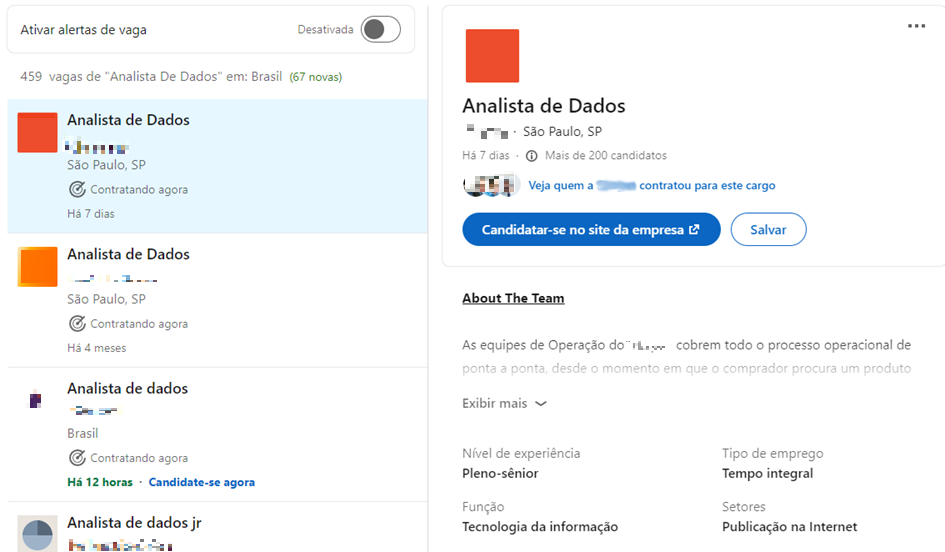Image resolution: width=945 pixels, height=552 pixels.
Task: Open the second Analista de Dados job title
Action: pos(128,254)
